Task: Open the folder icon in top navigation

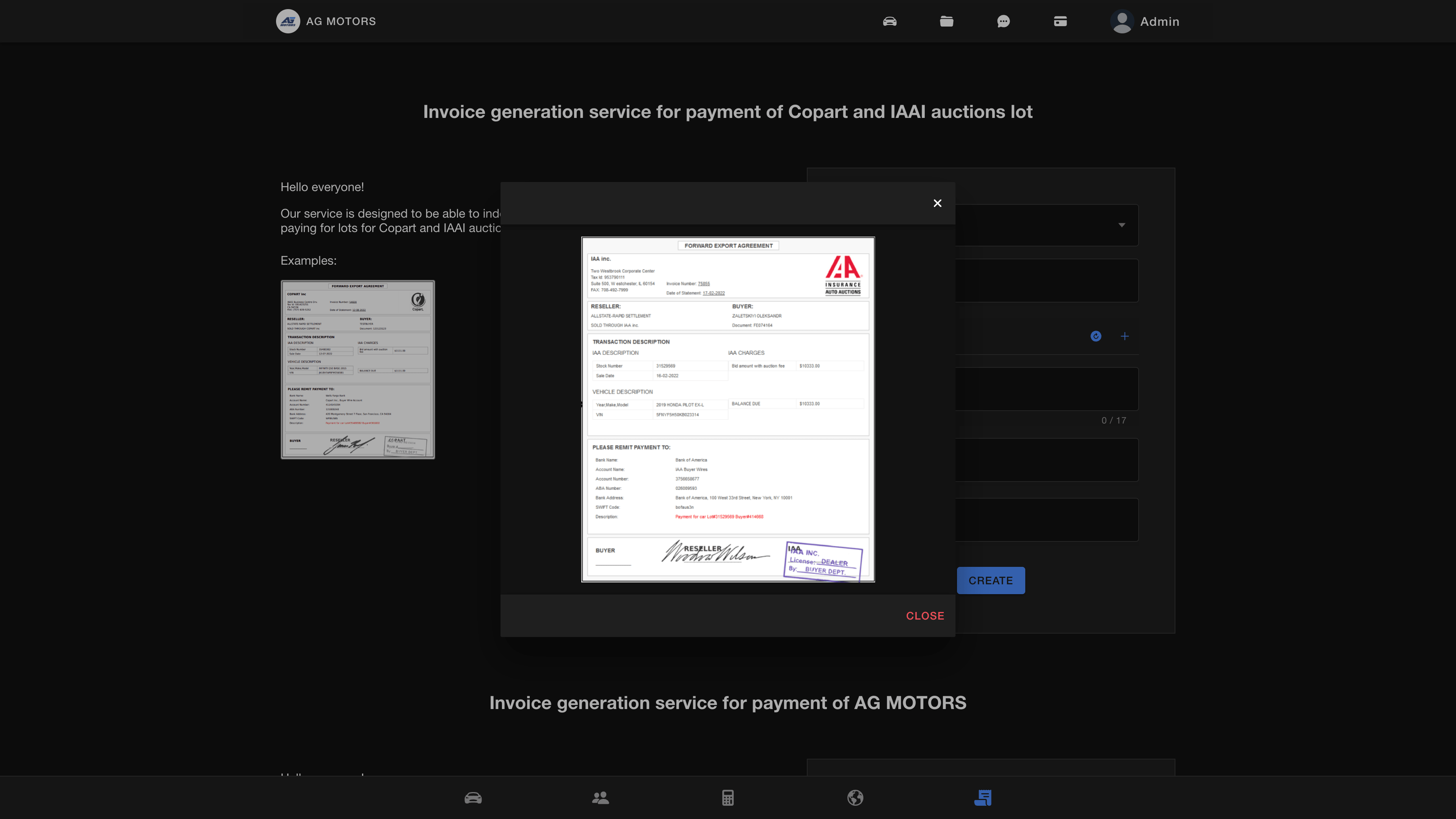Action: [947, 22]
